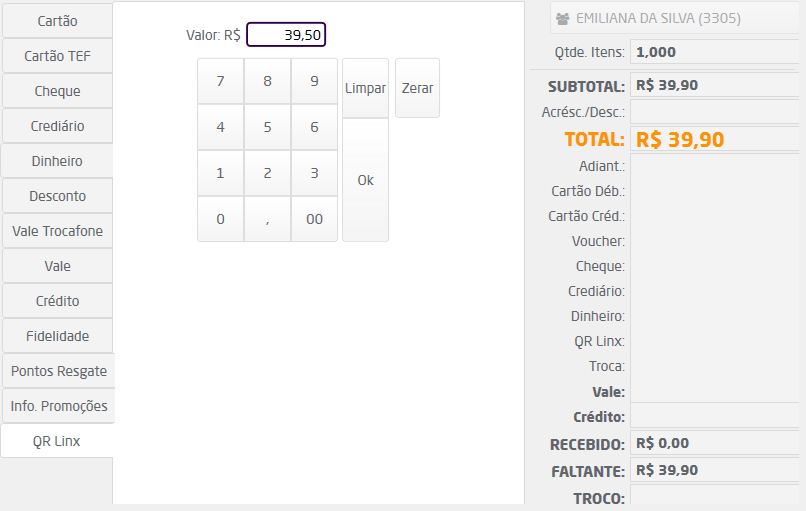Select Dinheiro payment method
806x511 pixels.
click(57, 161)
